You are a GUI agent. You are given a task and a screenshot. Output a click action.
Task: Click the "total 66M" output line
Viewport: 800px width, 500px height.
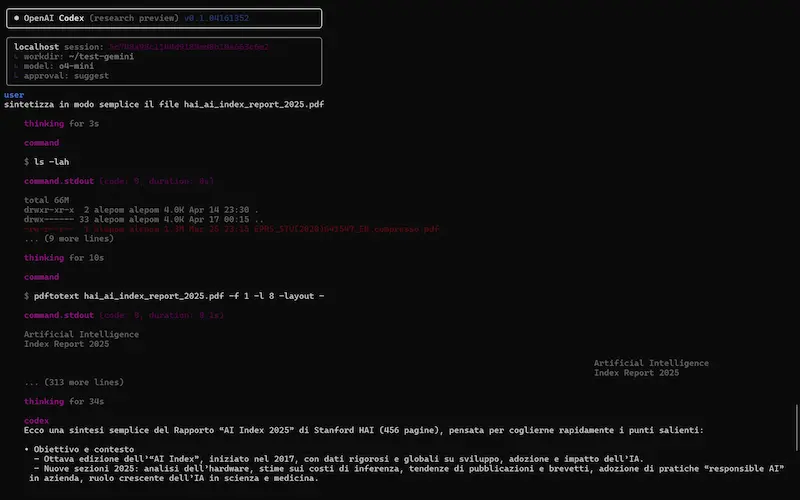click(46, 200)
